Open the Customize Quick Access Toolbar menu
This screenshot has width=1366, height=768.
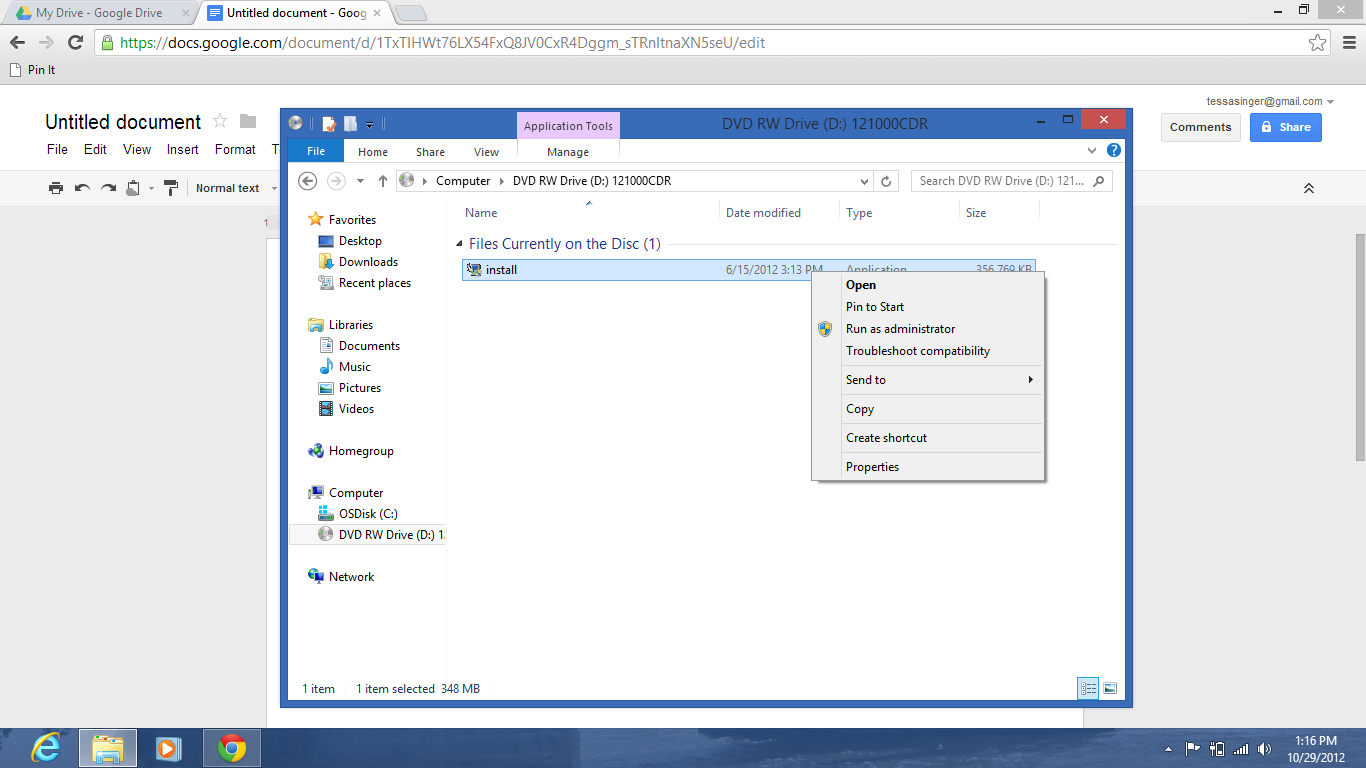tap(370, 123)
